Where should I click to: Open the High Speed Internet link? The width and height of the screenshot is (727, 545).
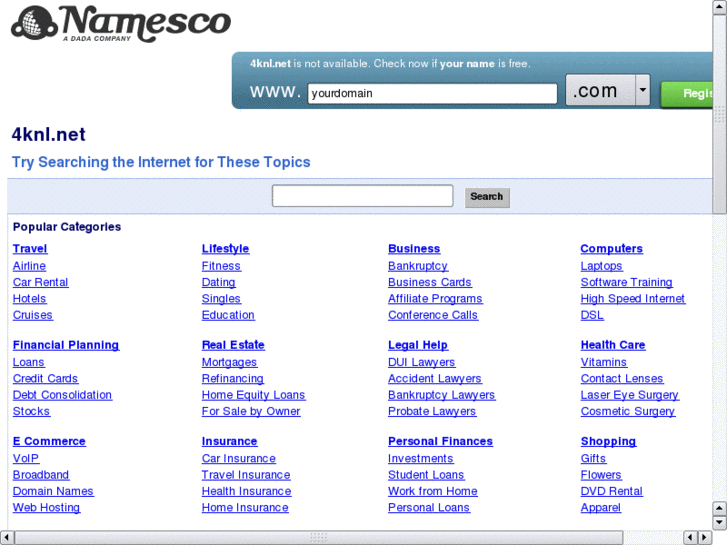[x=633, y=299]
